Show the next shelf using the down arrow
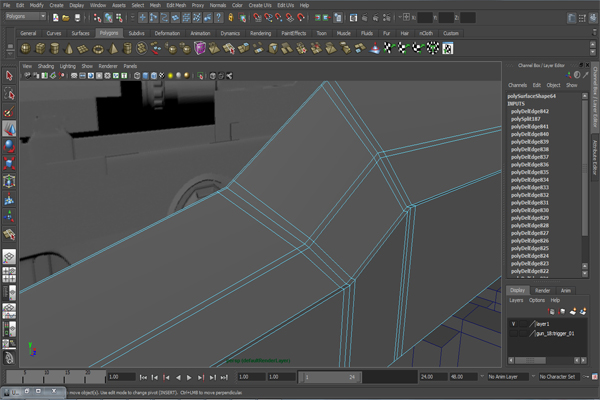600x400 pixels. pos(593,52)
